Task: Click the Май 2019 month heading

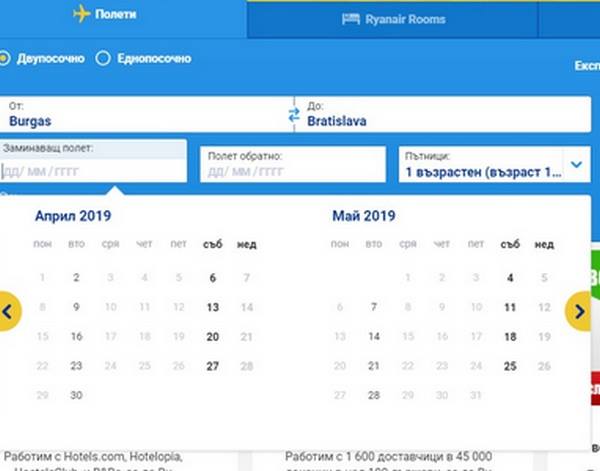Action: coord(364,216)
